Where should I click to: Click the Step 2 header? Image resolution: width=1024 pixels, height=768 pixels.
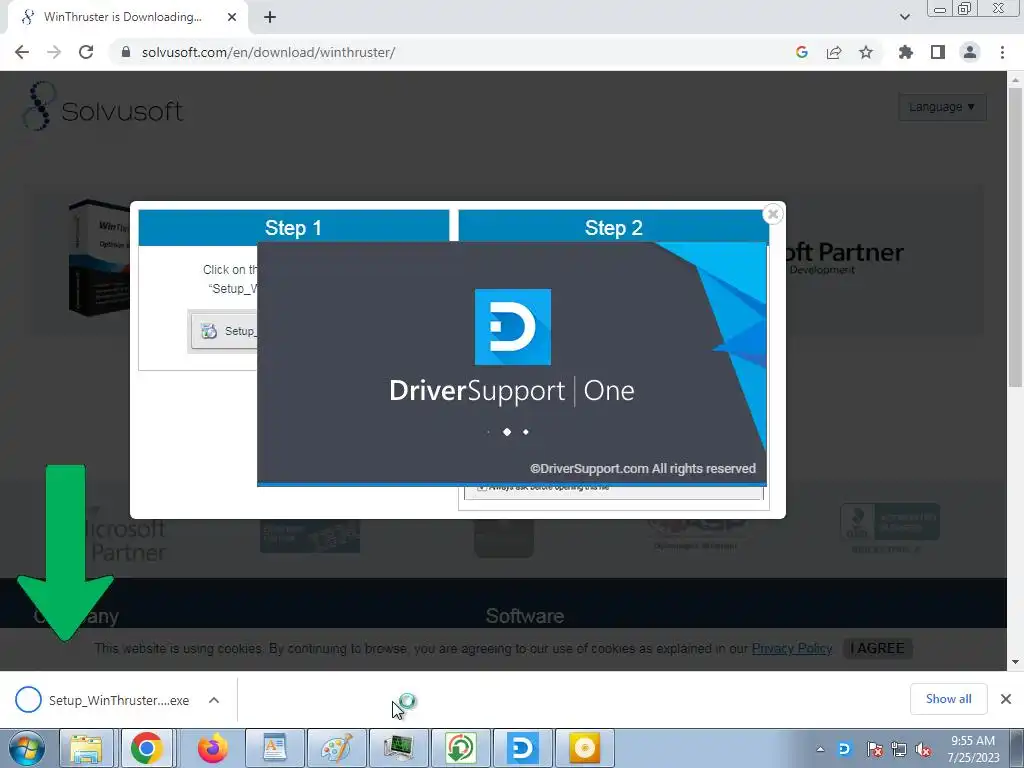click(613, 227)
